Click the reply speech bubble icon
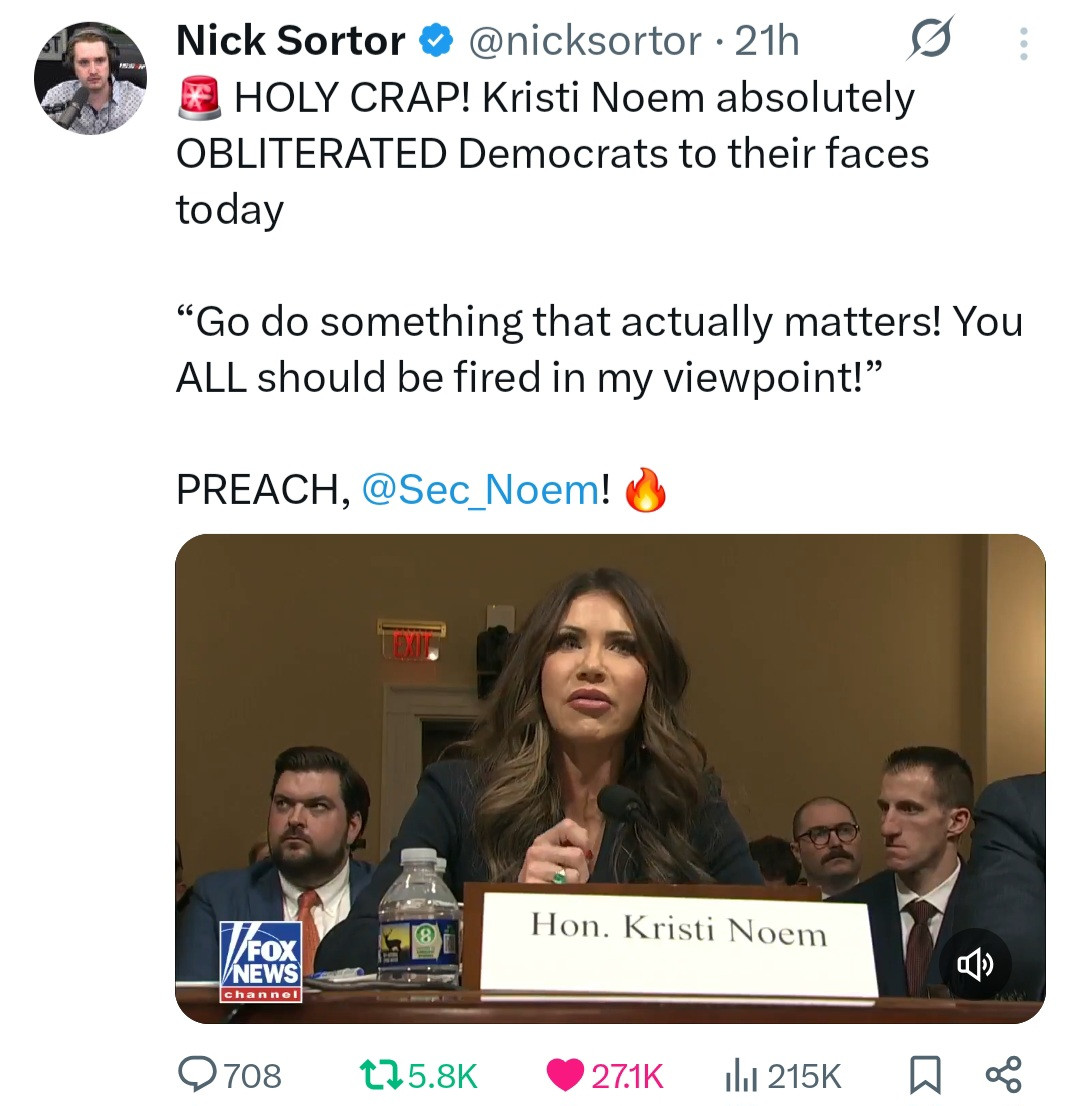Image resolution: width=1080 pixels, height=1106 pixels. pos(195,1075)
